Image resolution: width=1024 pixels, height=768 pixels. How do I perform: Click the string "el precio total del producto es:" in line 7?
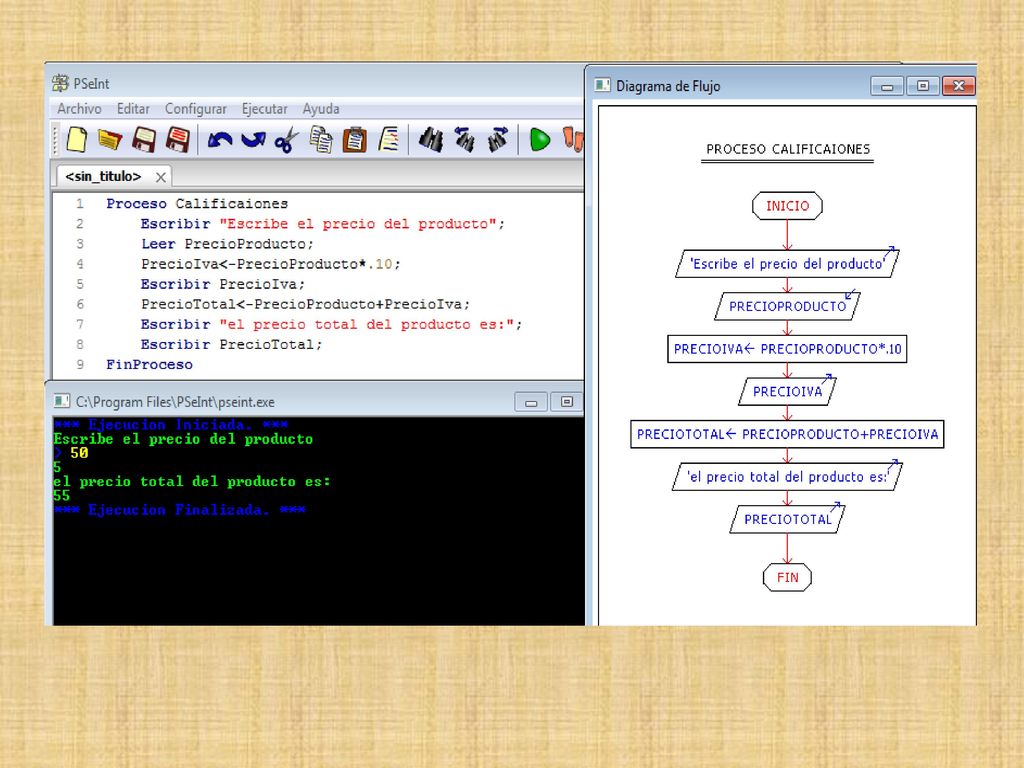(x=366, y=325)
